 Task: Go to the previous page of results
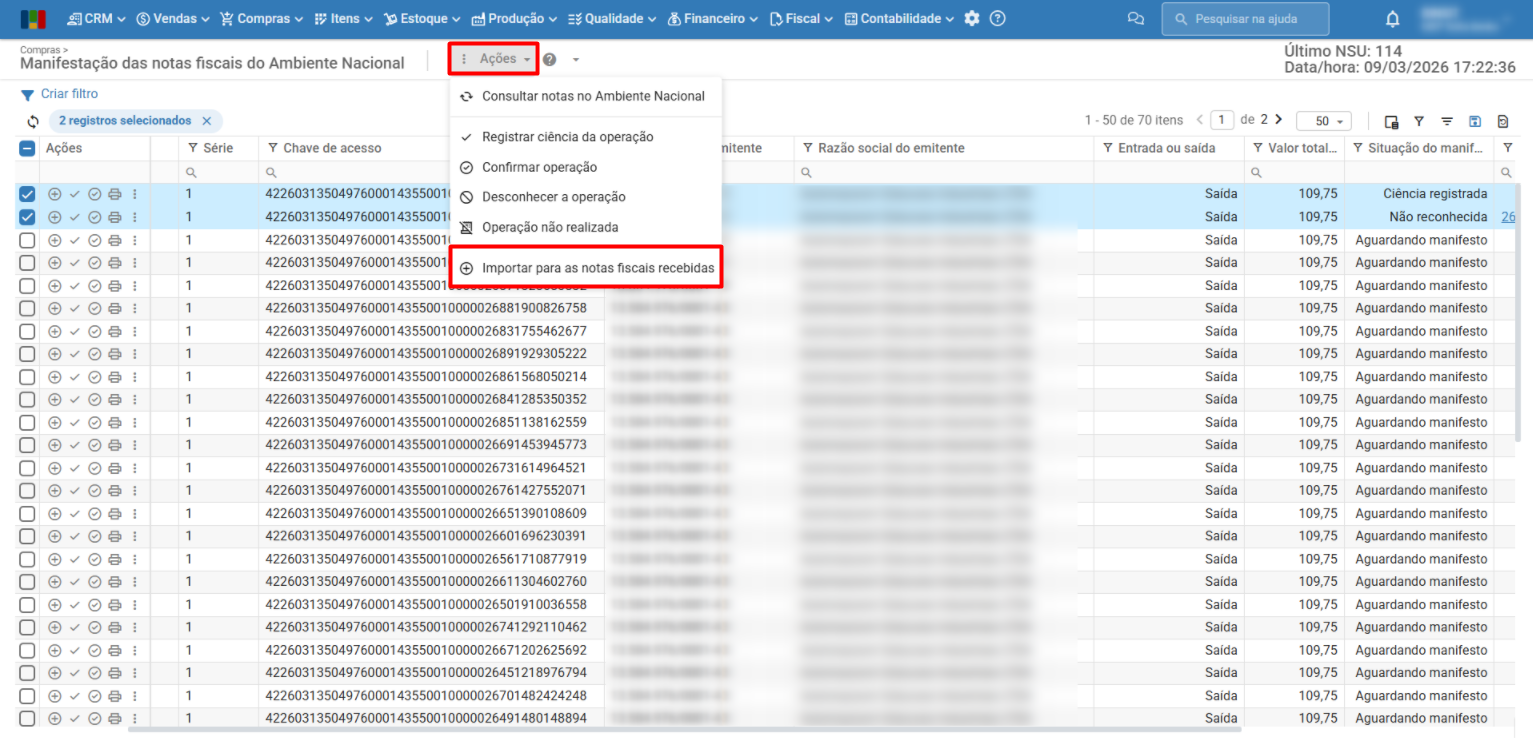1200,120
